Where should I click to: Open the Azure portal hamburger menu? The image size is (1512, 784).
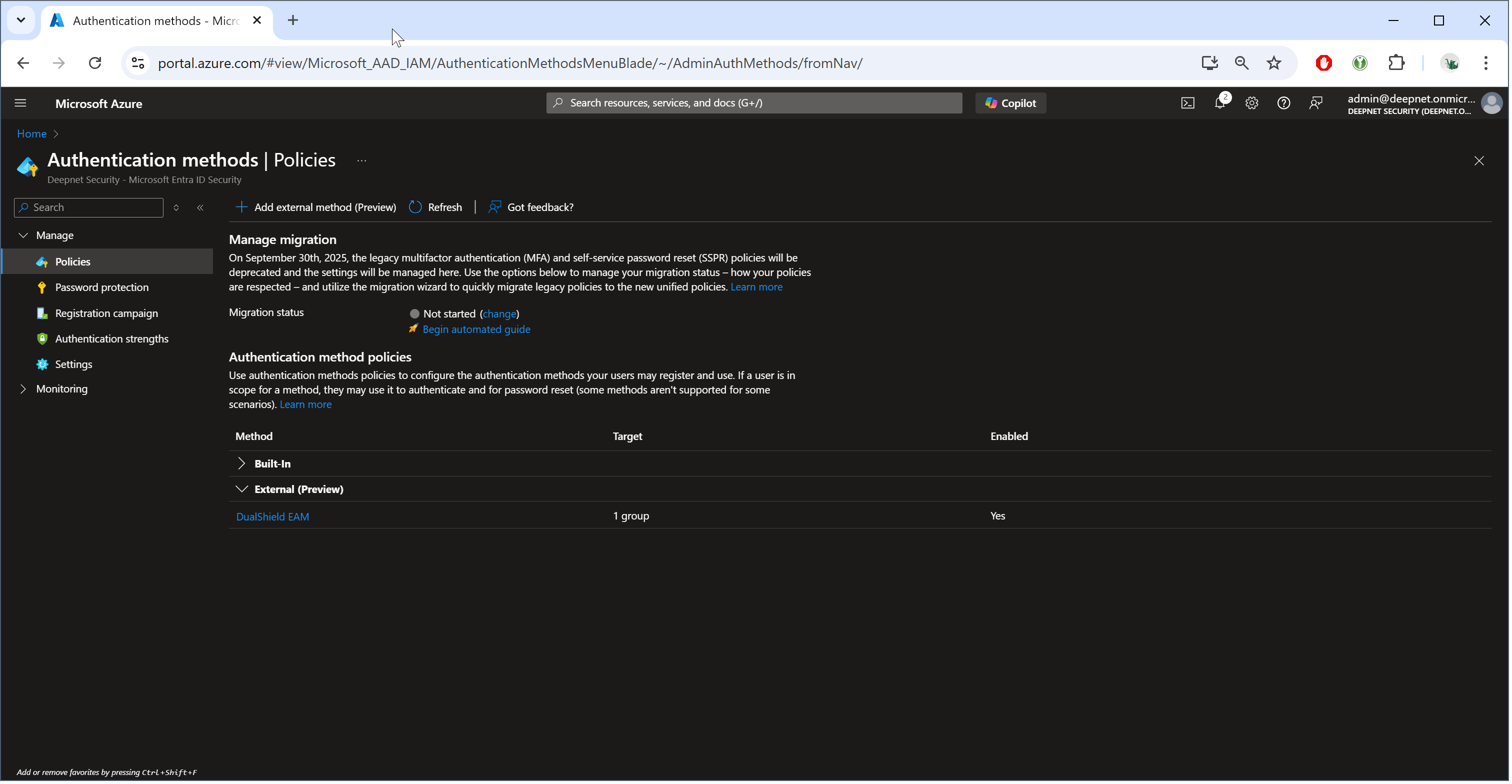coord(20,103)
